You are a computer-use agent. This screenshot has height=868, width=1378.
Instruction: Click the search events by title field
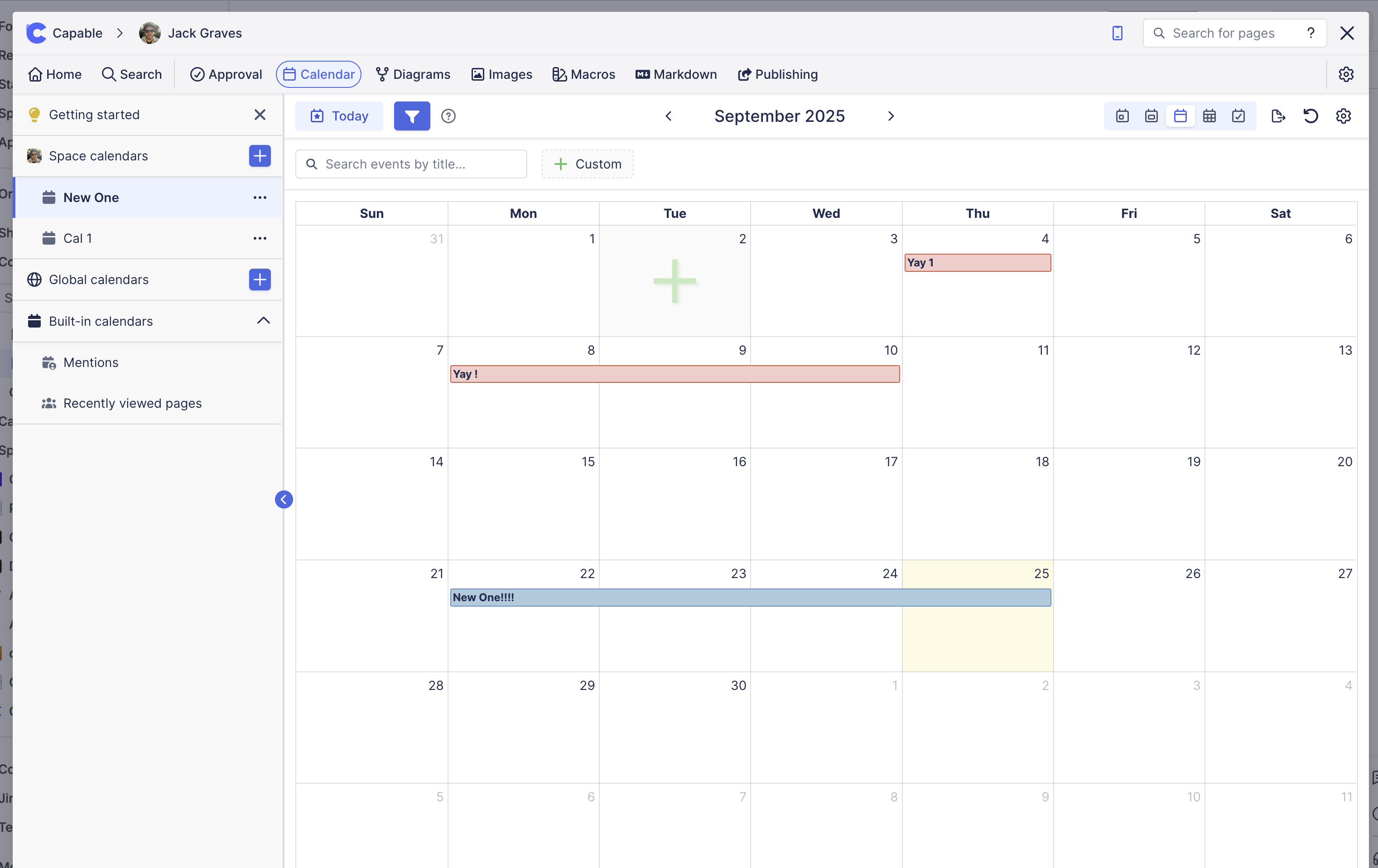[411, 164]
